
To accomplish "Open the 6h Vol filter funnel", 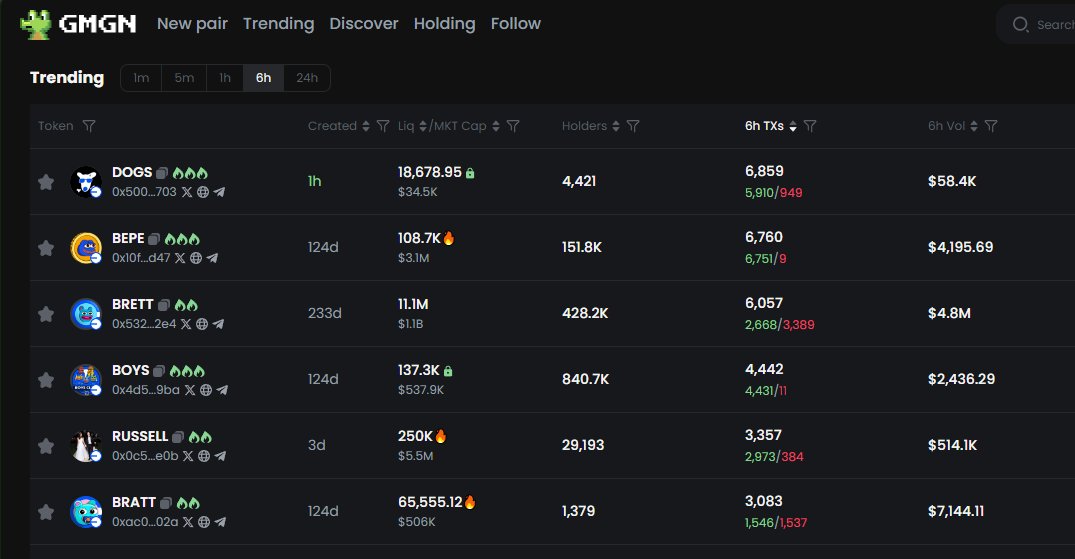I will 991,126.
